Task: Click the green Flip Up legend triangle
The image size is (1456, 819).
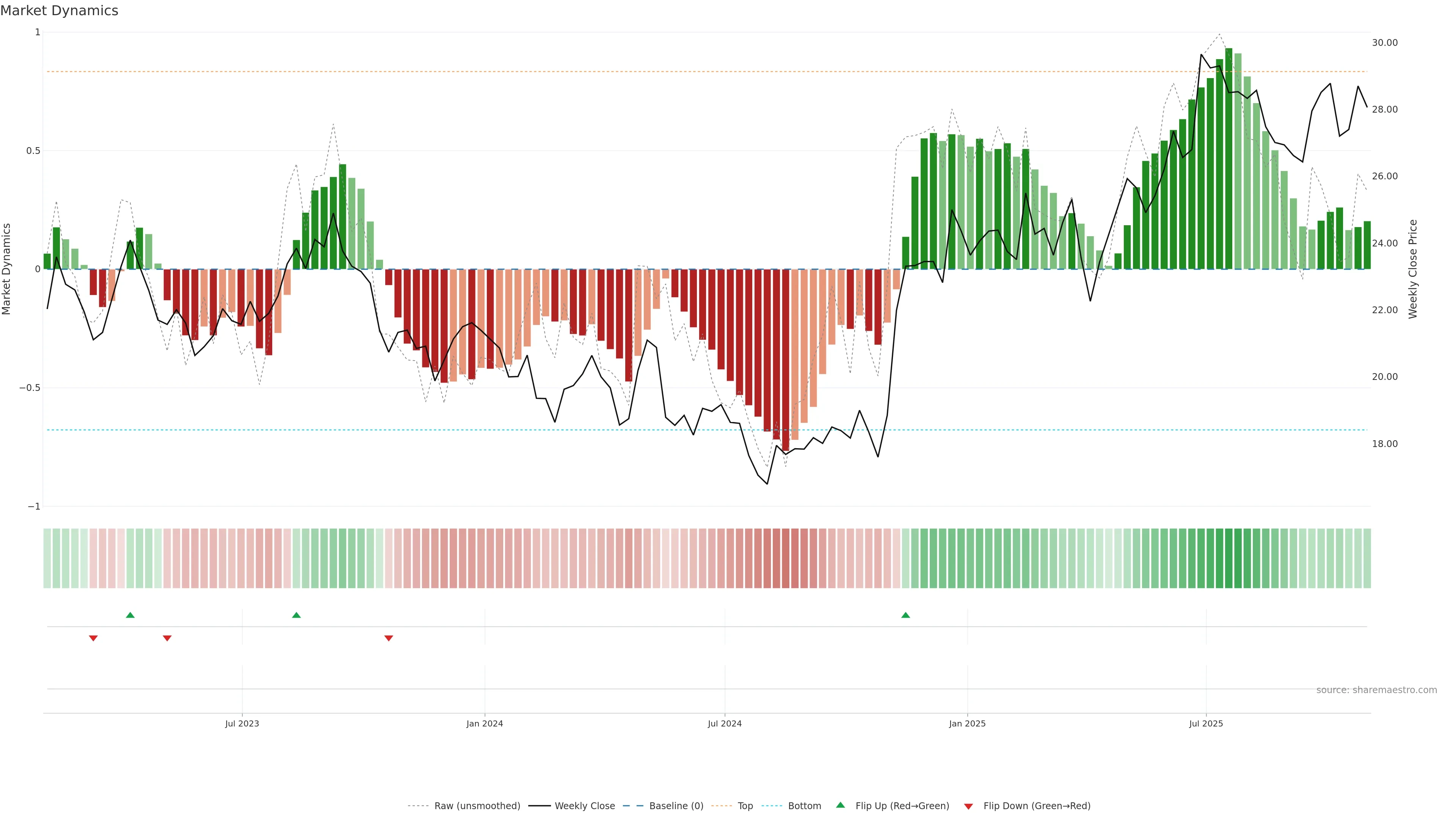Action: 840,805
